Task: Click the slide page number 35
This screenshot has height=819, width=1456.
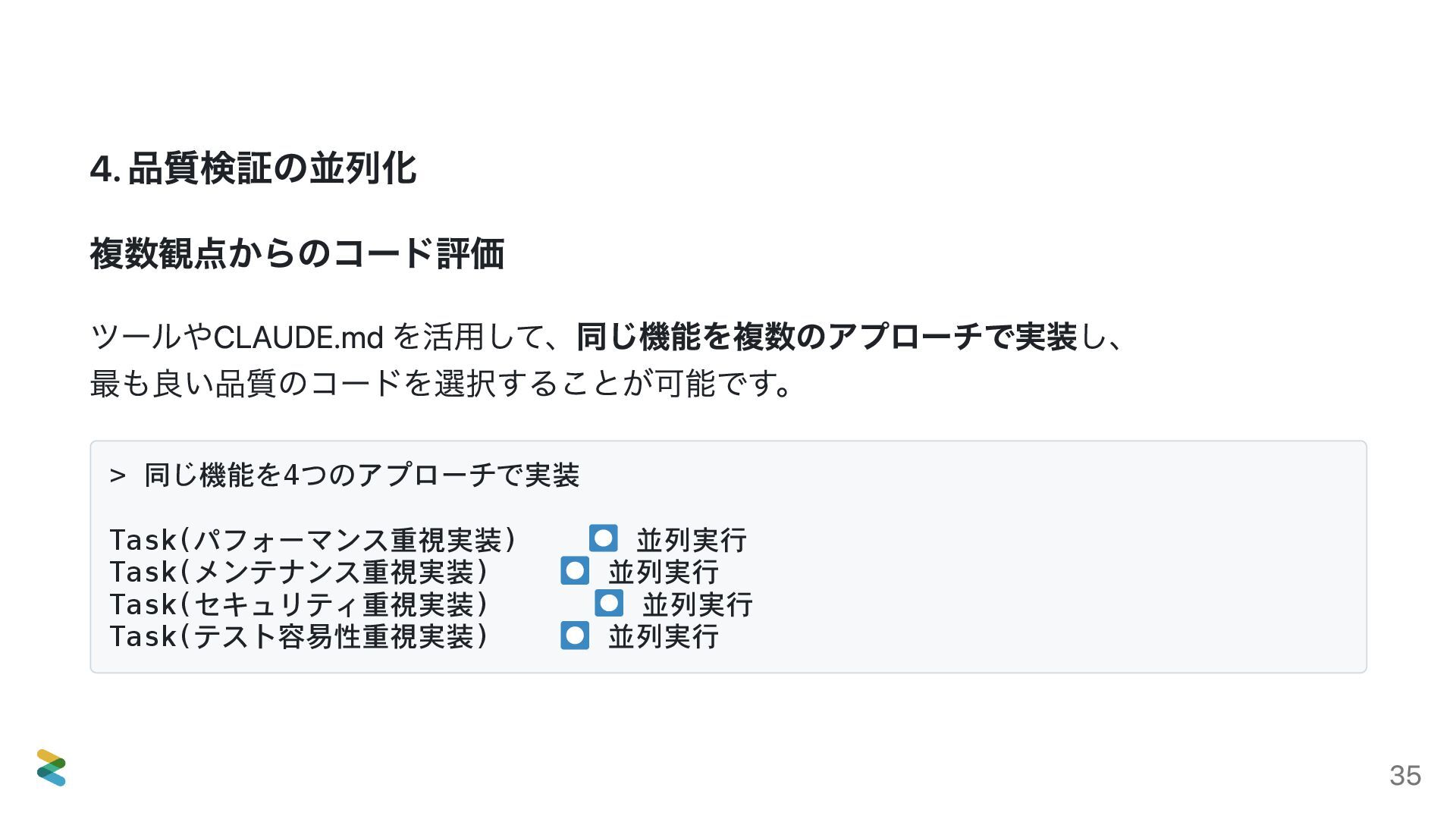Action: tap(1405, 776)
